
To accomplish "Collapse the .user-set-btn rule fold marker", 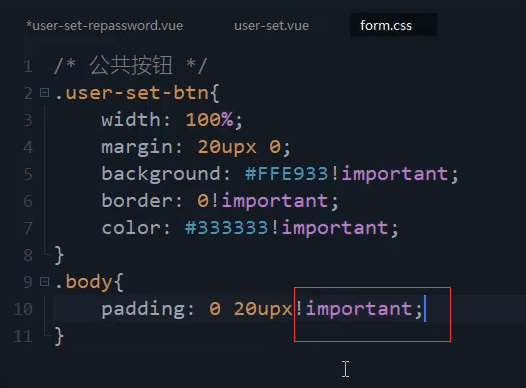I will point(45,92).
